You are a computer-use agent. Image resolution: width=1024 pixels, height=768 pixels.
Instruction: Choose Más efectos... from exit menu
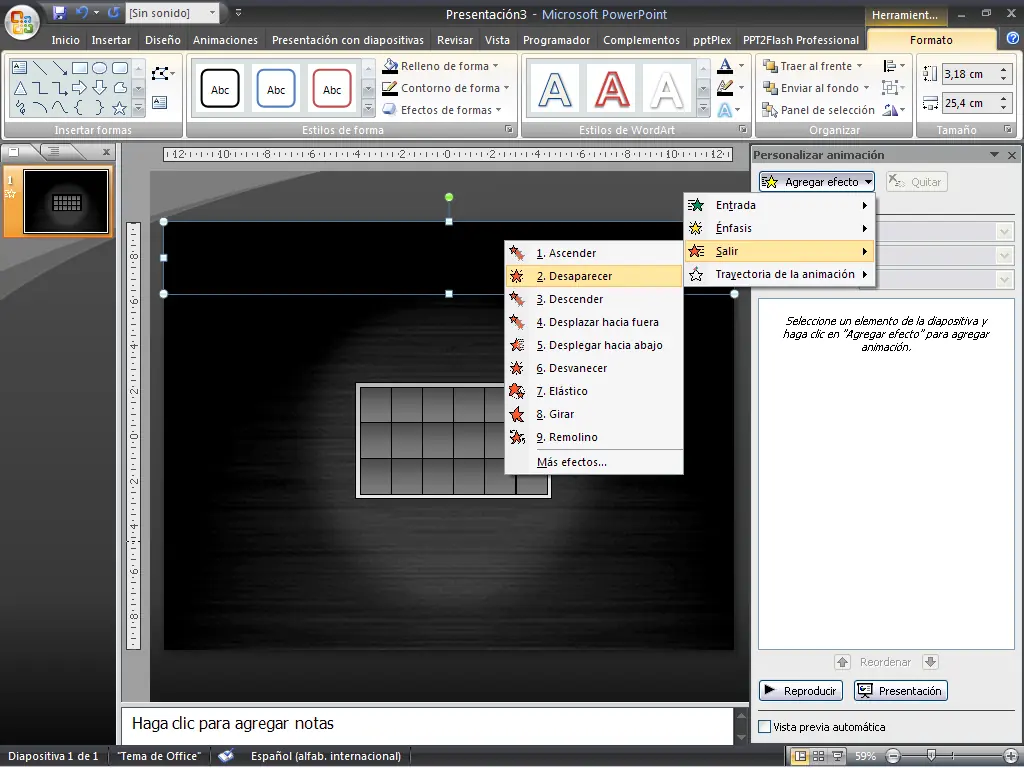click(594, 462)
